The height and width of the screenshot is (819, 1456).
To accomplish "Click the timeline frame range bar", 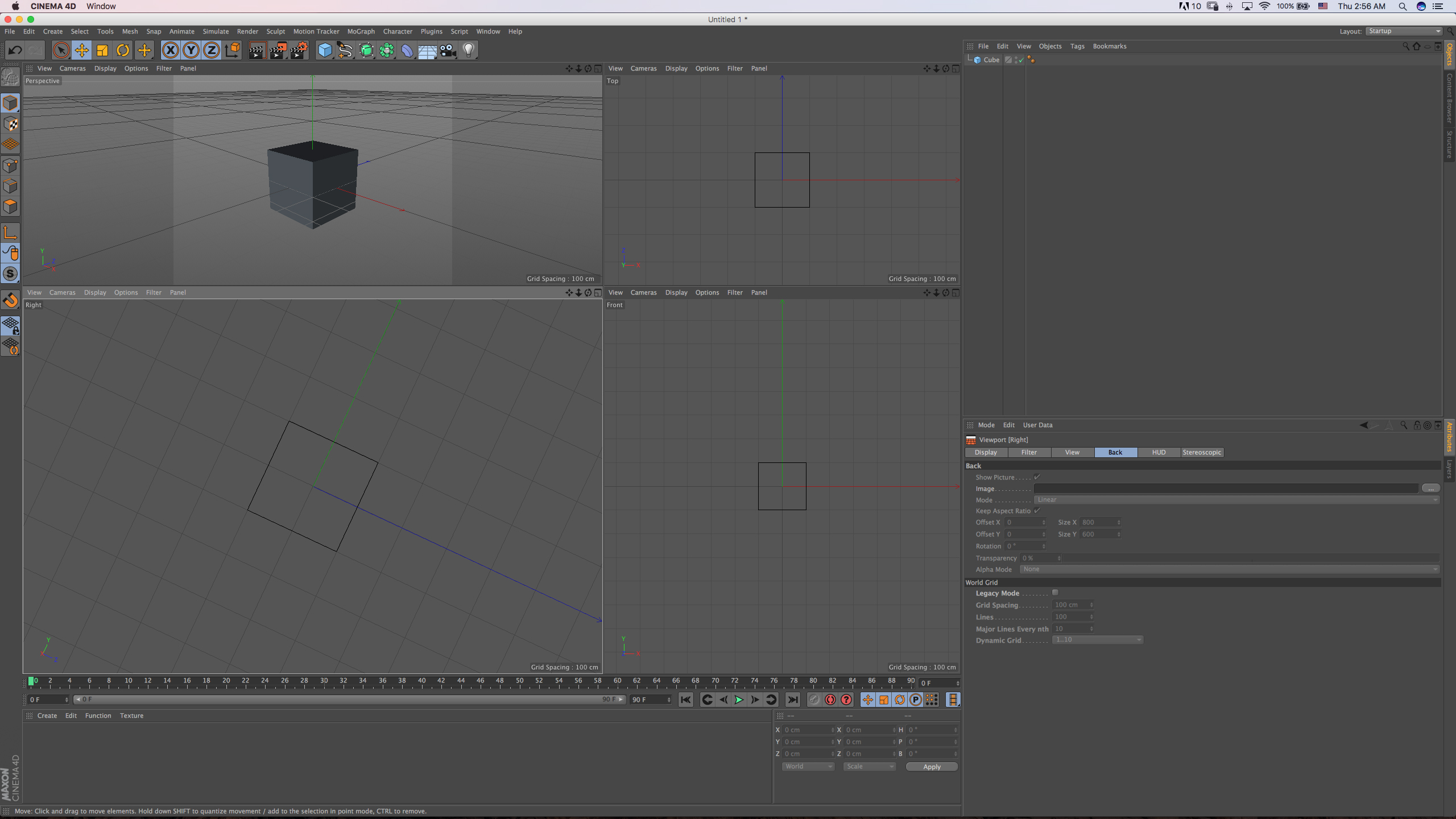I will click(x=350, y=700).
